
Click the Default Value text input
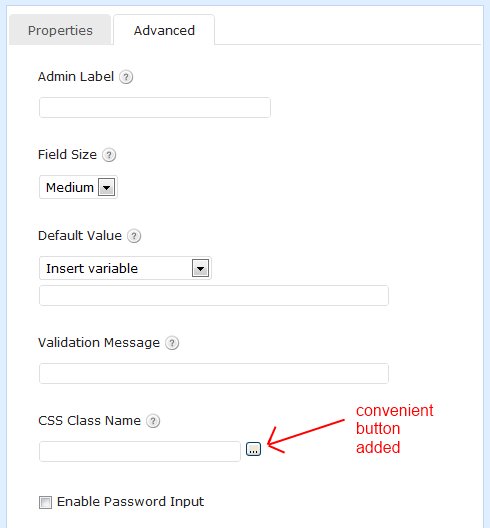(x=214, y=296)
